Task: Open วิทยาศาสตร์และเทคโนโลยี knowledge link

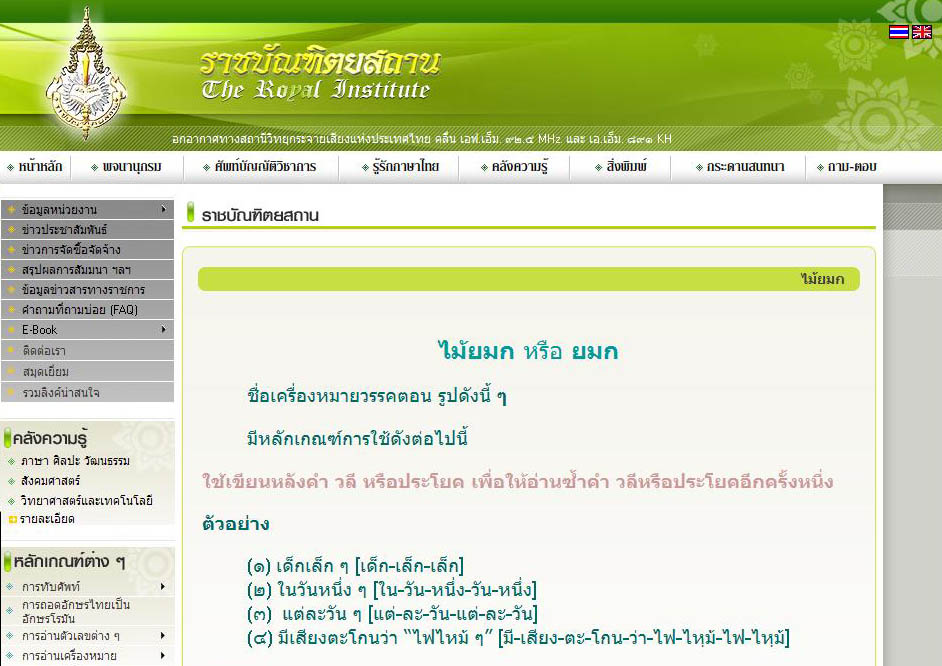Action: pos(87,500)
